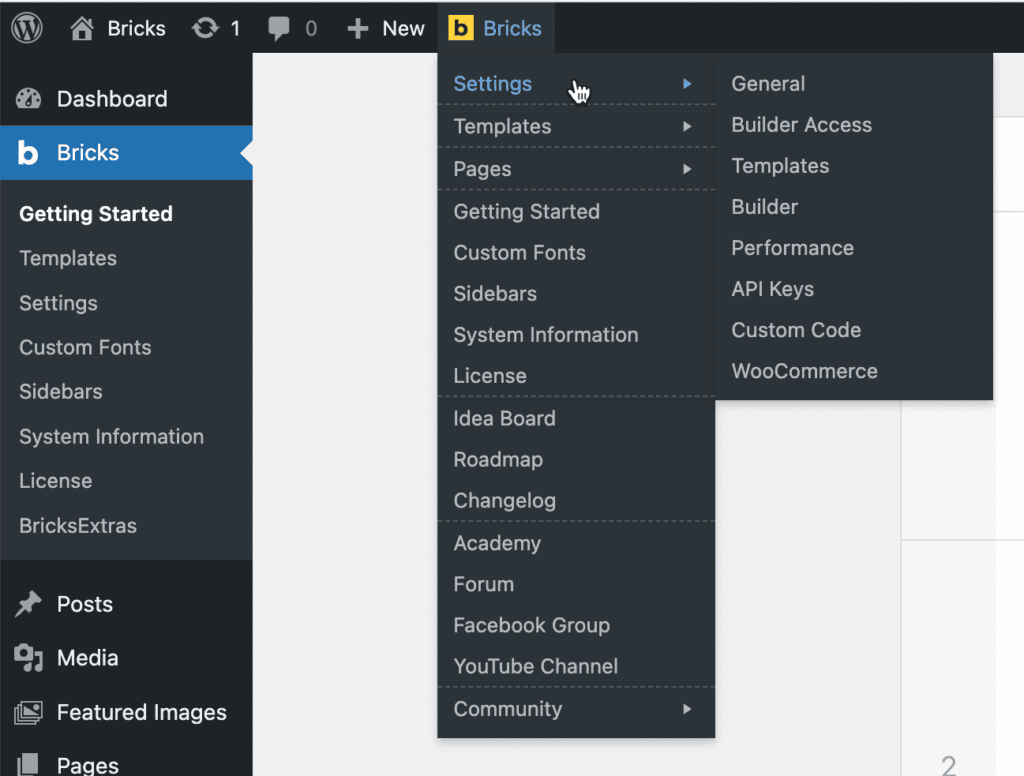1024x776 pixels.
Task: Go to Dashboard in the sidebar
Action: pos(112,99)
